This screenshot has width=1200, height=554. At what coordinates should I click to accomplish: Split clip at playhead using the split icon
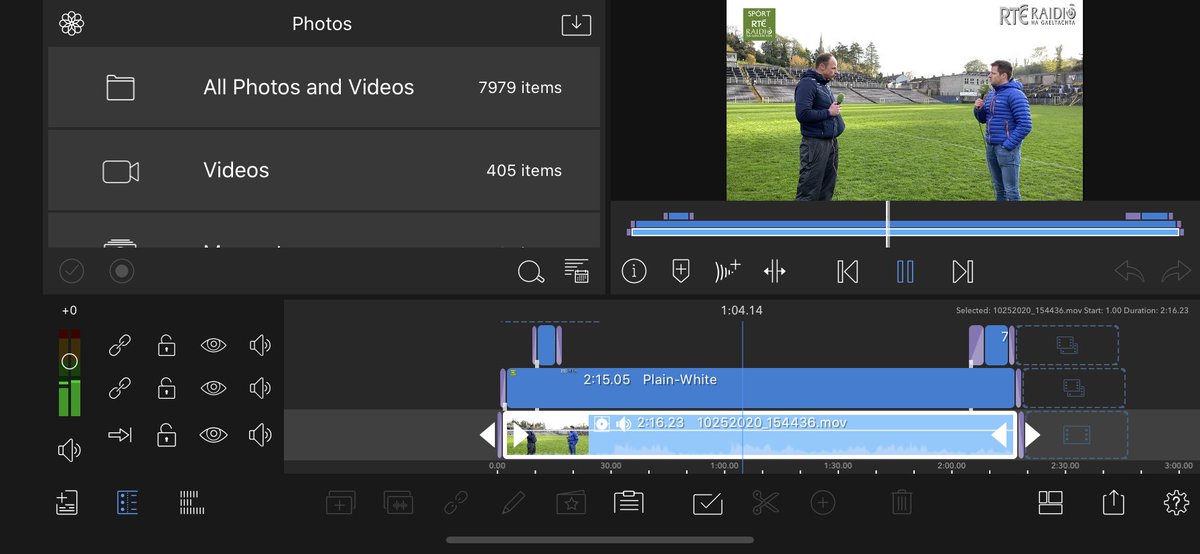[x=775, y=271]
